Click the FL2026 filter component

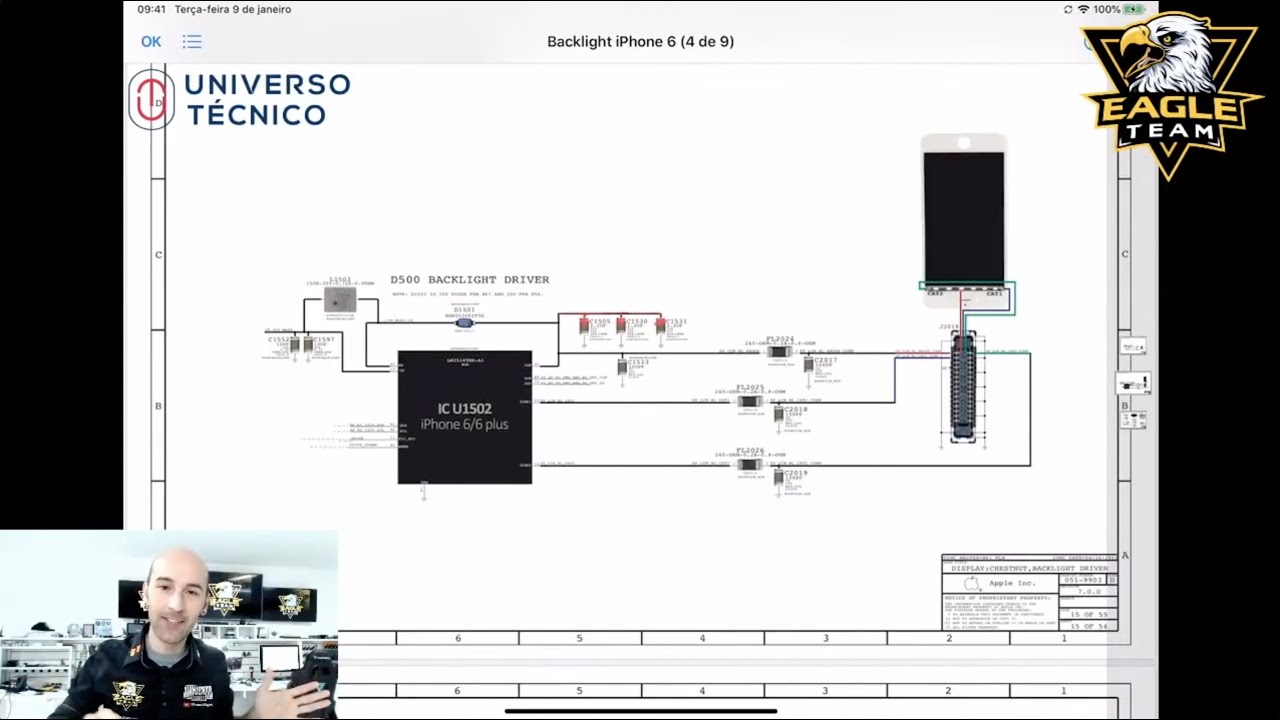coord(749,464)
